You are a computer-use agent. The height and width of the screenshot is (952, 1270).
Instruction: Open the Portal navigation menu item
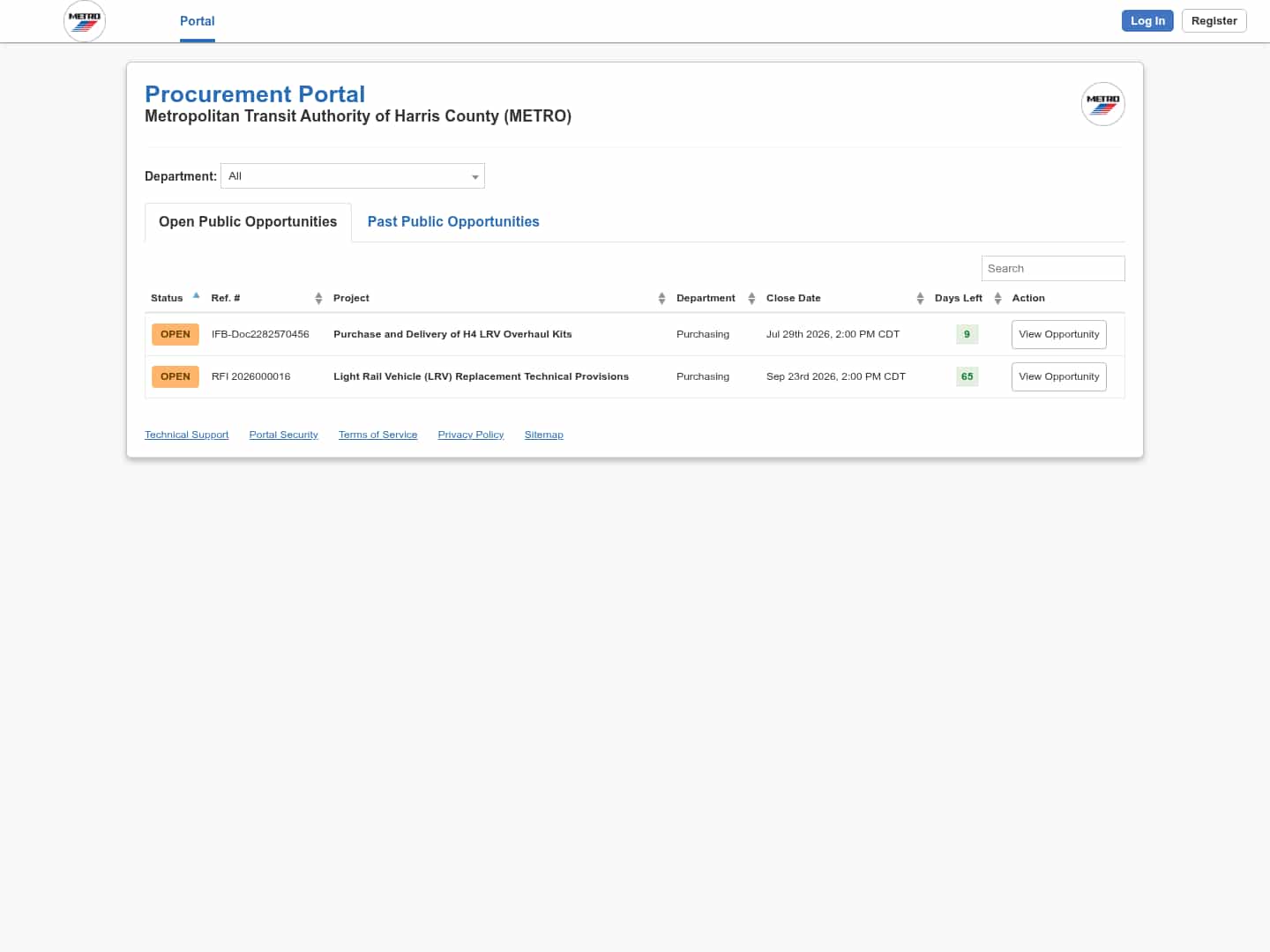[x=198, y=21]
